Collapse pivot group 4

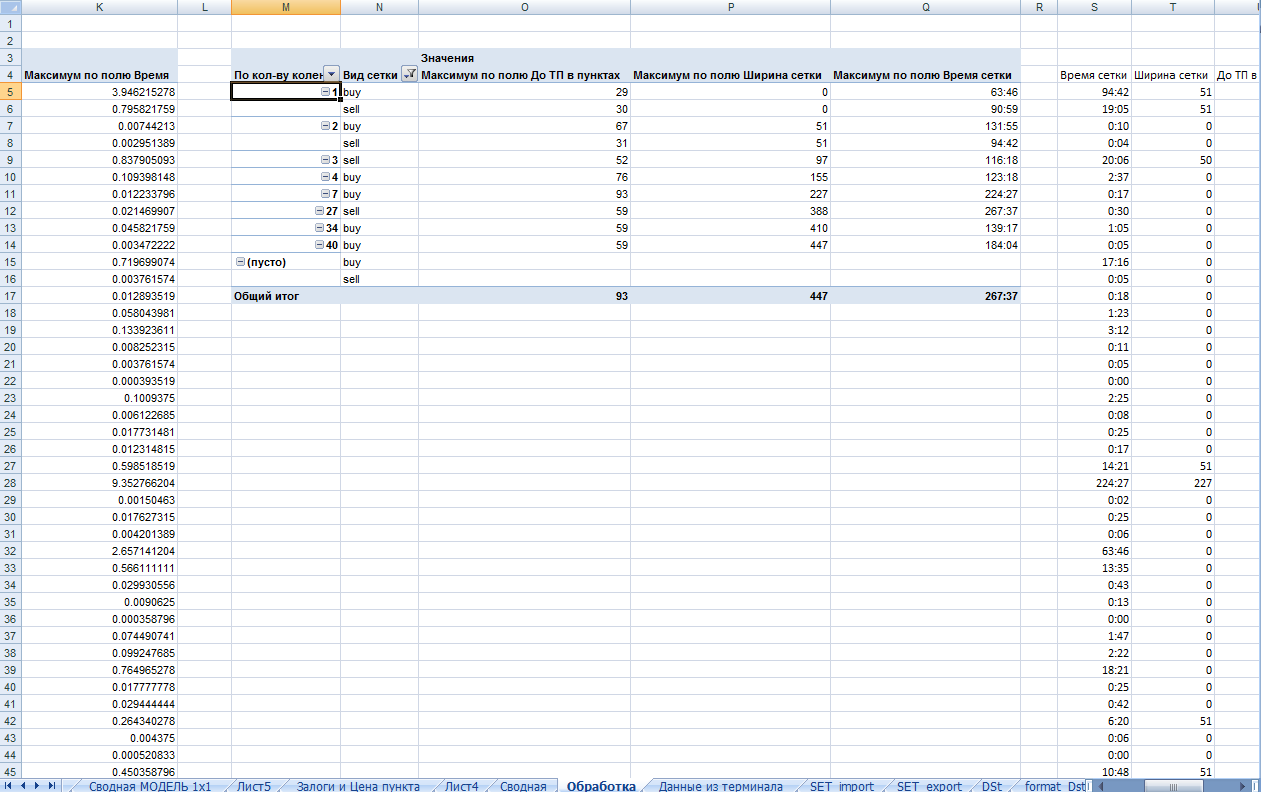pyautogui.click(x=326, y=177)
